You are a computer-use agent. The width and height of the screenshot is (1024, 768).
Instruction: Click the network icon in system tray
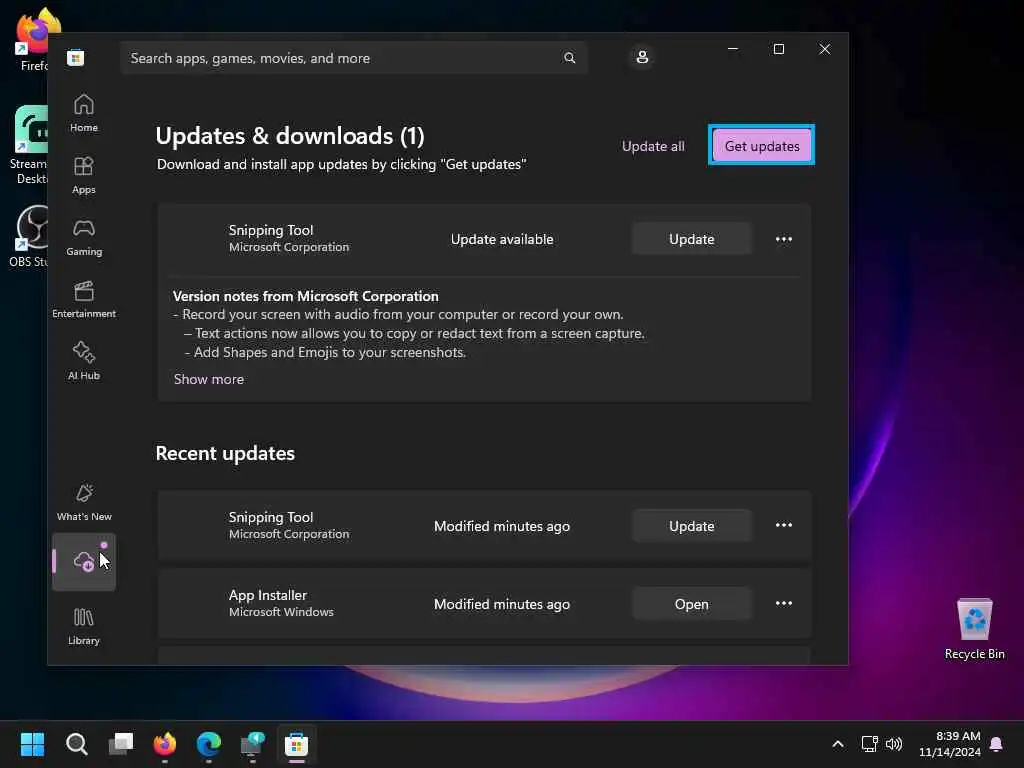pos(869,744)
